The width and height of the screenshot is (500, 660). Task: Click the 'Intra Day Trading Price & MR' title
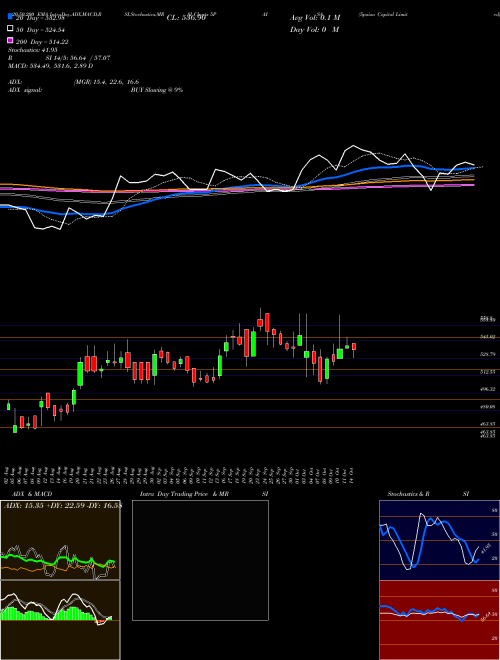(184, 494)
